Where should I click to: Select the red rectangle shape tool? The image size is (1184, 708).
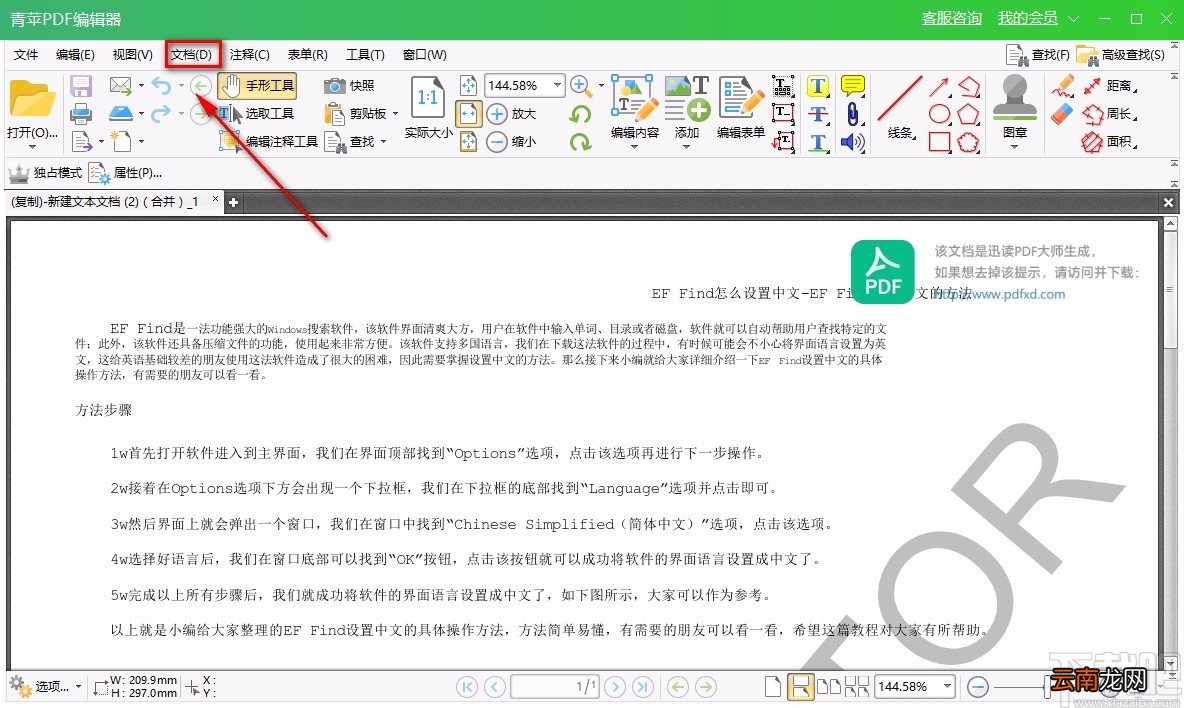coord(939,142)
